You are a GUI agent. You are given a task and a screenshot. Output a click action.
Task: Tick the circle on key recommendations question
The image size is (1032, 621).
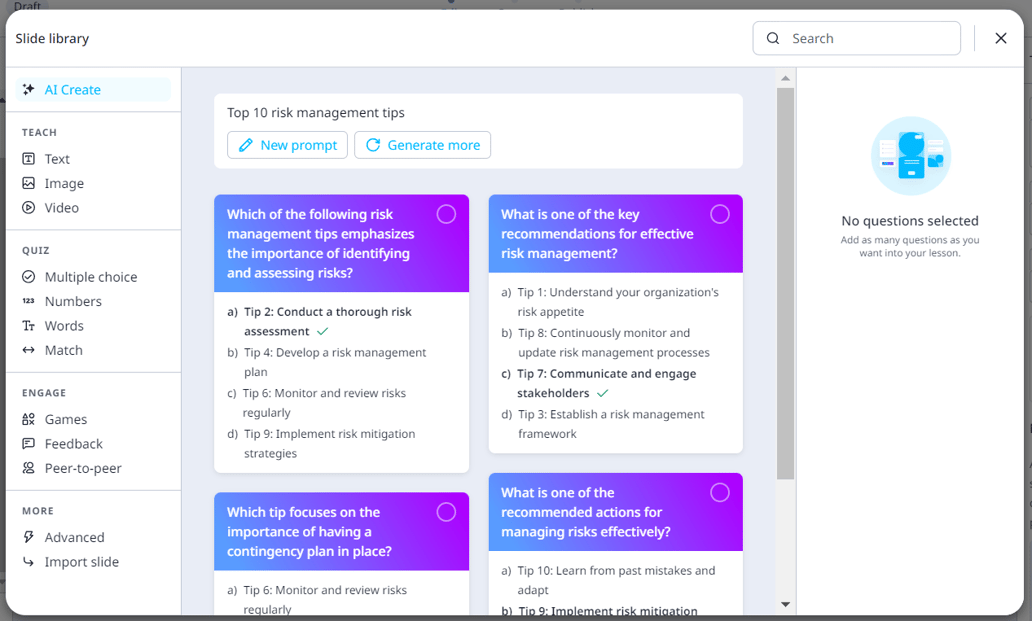(719, 214)
